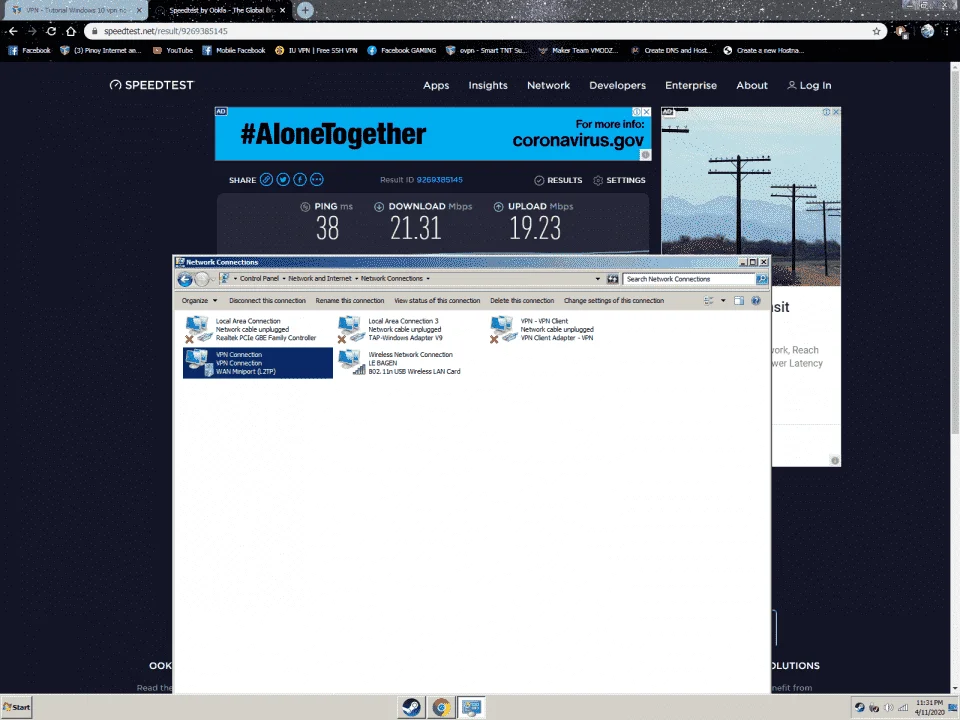Click the Control Panel breadcrumb
Image resolution: width=960 pixels, height=720 pixels.
[259, 279]
